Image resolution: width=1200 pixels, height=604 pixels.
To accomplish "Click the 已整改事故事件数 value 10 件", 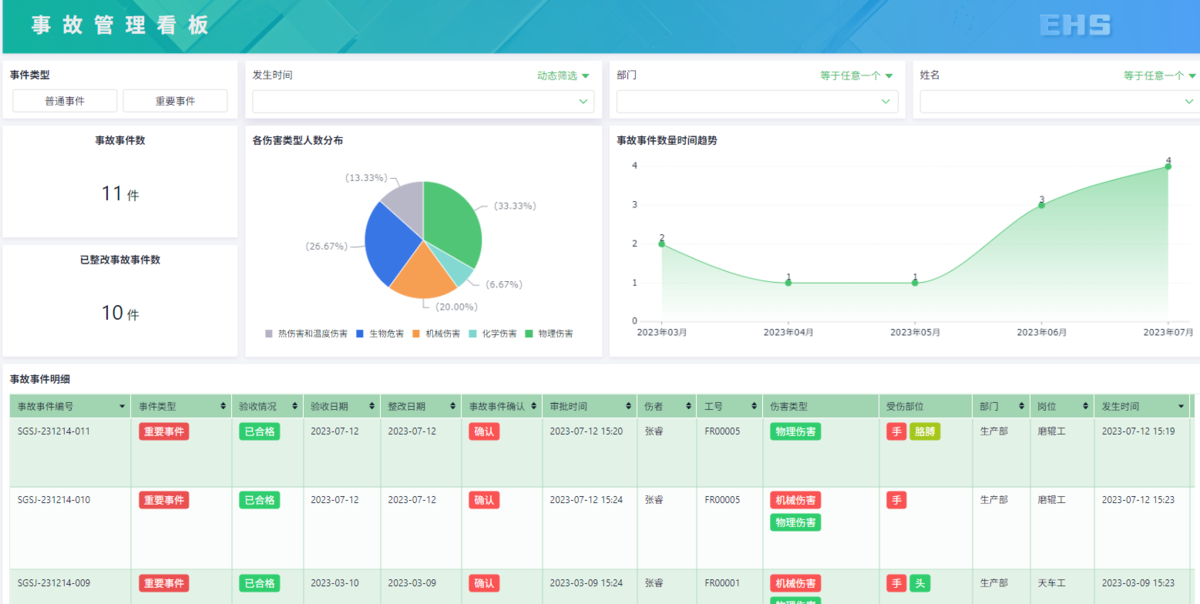I will click(120, 313).
